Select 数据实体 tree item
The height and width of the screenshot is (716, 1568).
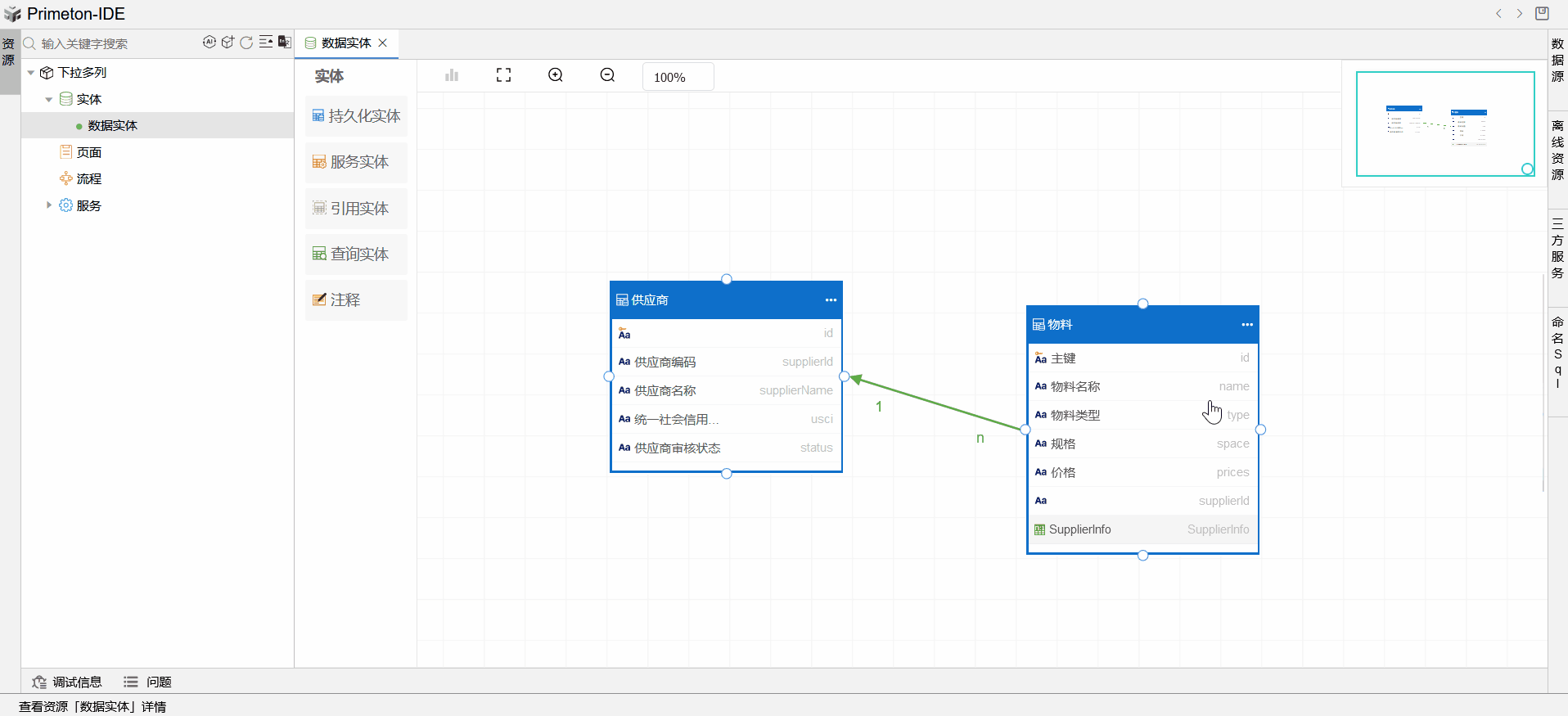112,125
